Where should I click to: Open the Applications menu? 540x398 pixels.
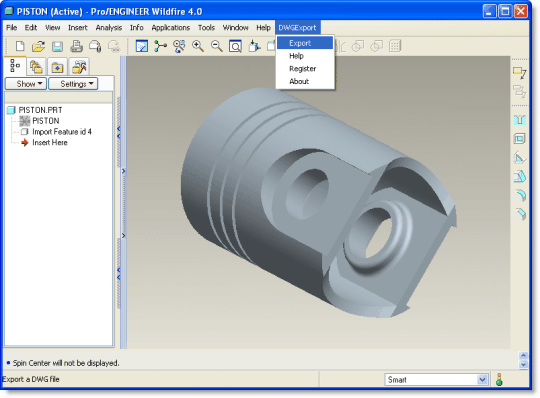tap(170, 28)
